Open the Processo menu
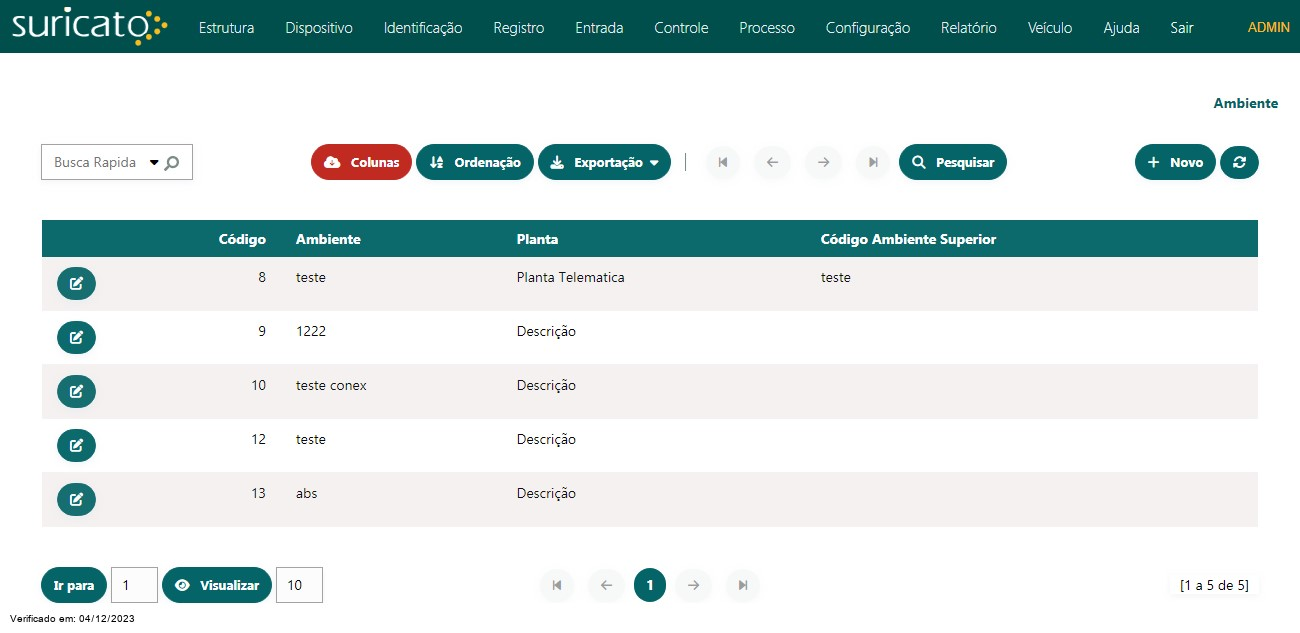The height and width of the screenshot is (633, 1300). 767,28
